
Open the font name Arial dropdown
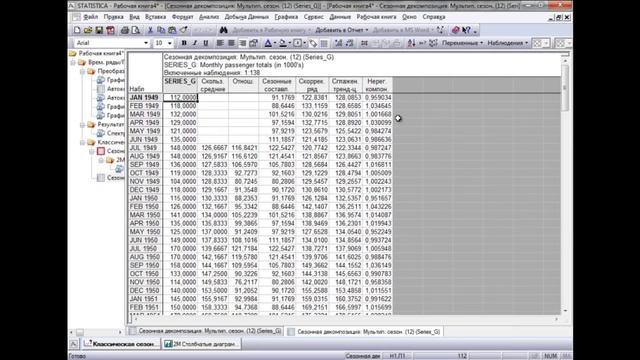(x=146, y=43)
